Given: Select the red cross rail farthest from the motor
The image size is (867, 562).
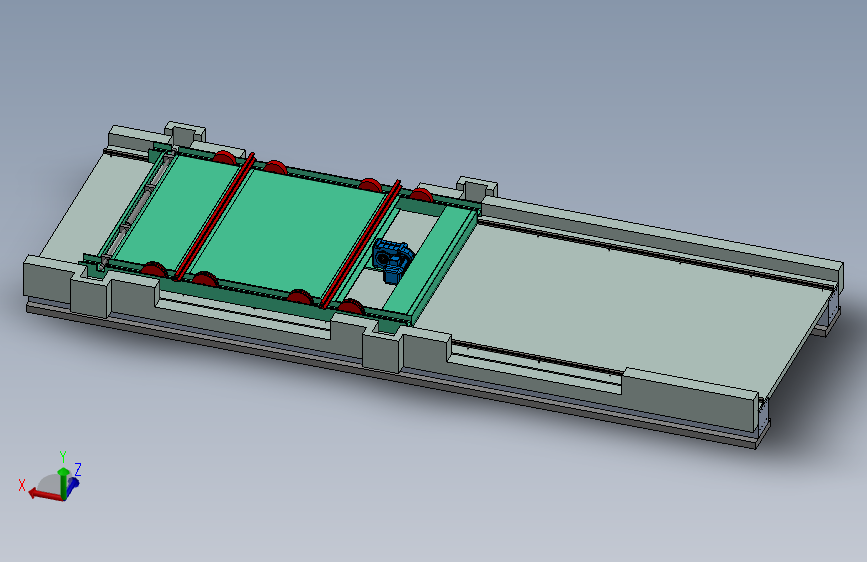Looking at the screenshot, I should 215,215.
